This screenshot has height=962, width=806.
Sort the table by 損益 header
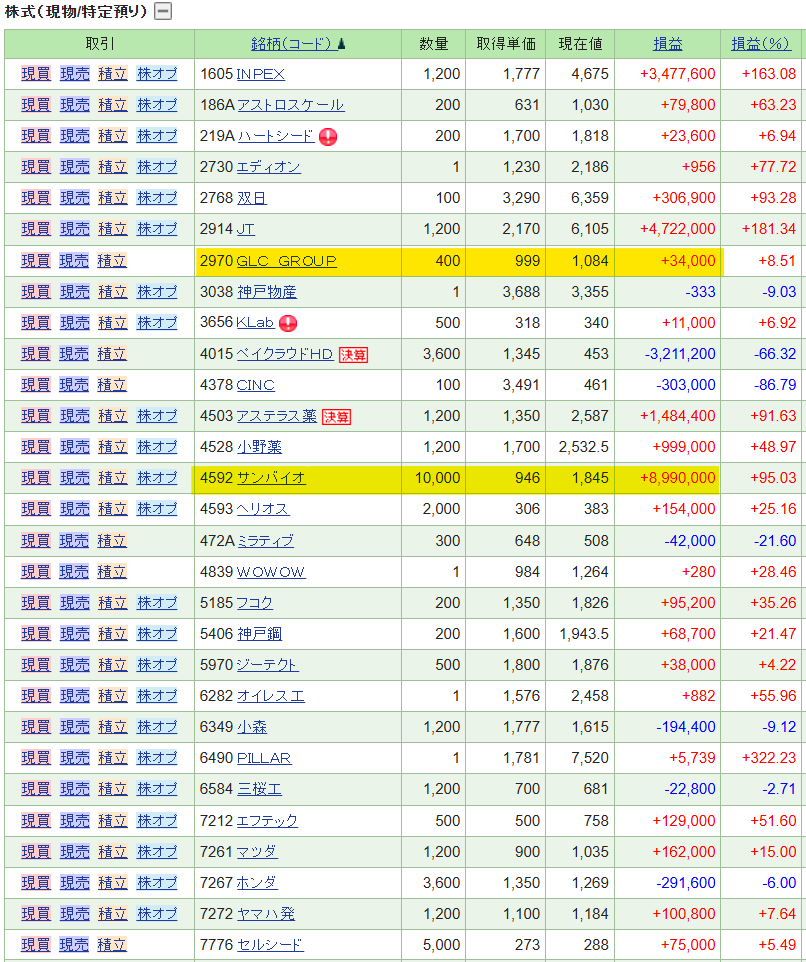[x=668, y=44]
